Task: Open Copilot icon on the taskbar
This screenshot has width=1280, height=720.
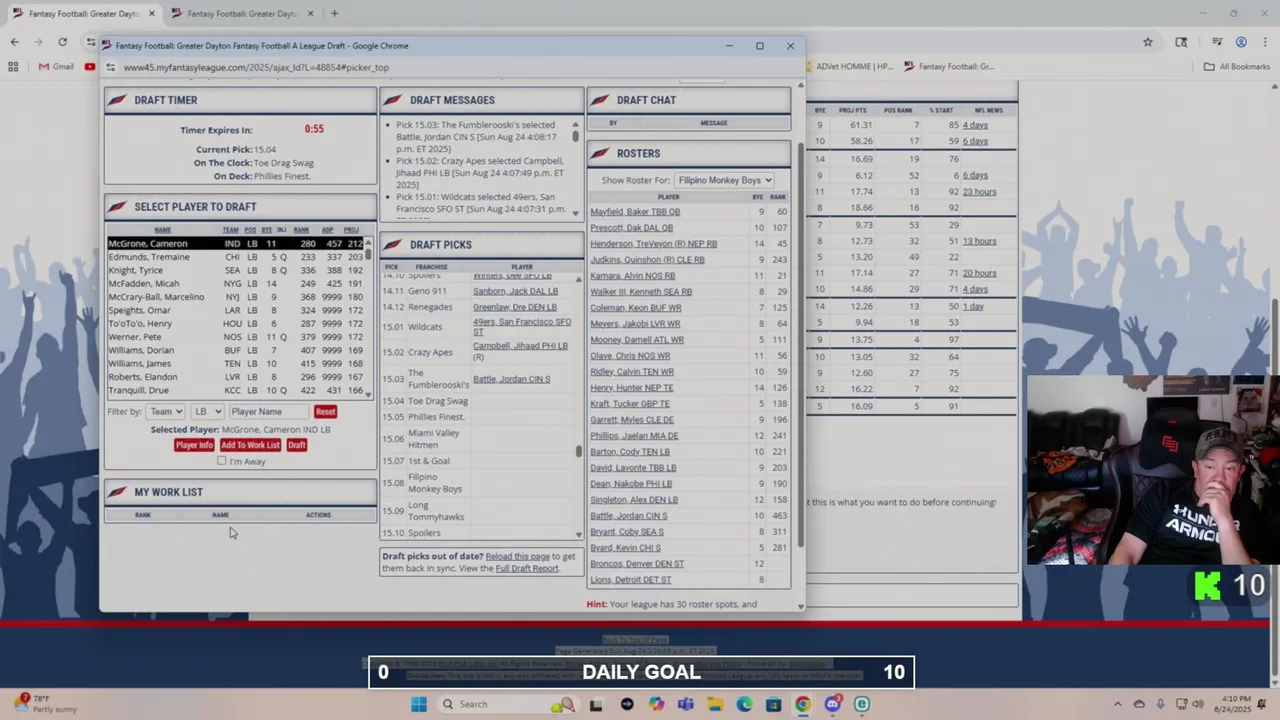Action: click(655, 704)
